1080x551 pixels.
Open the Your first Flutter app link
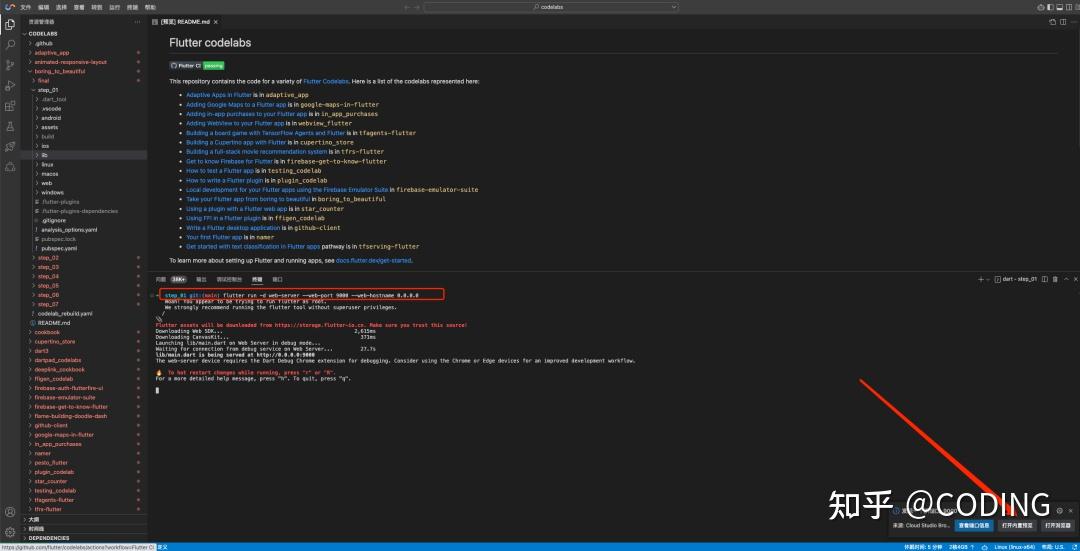point(214,237)
